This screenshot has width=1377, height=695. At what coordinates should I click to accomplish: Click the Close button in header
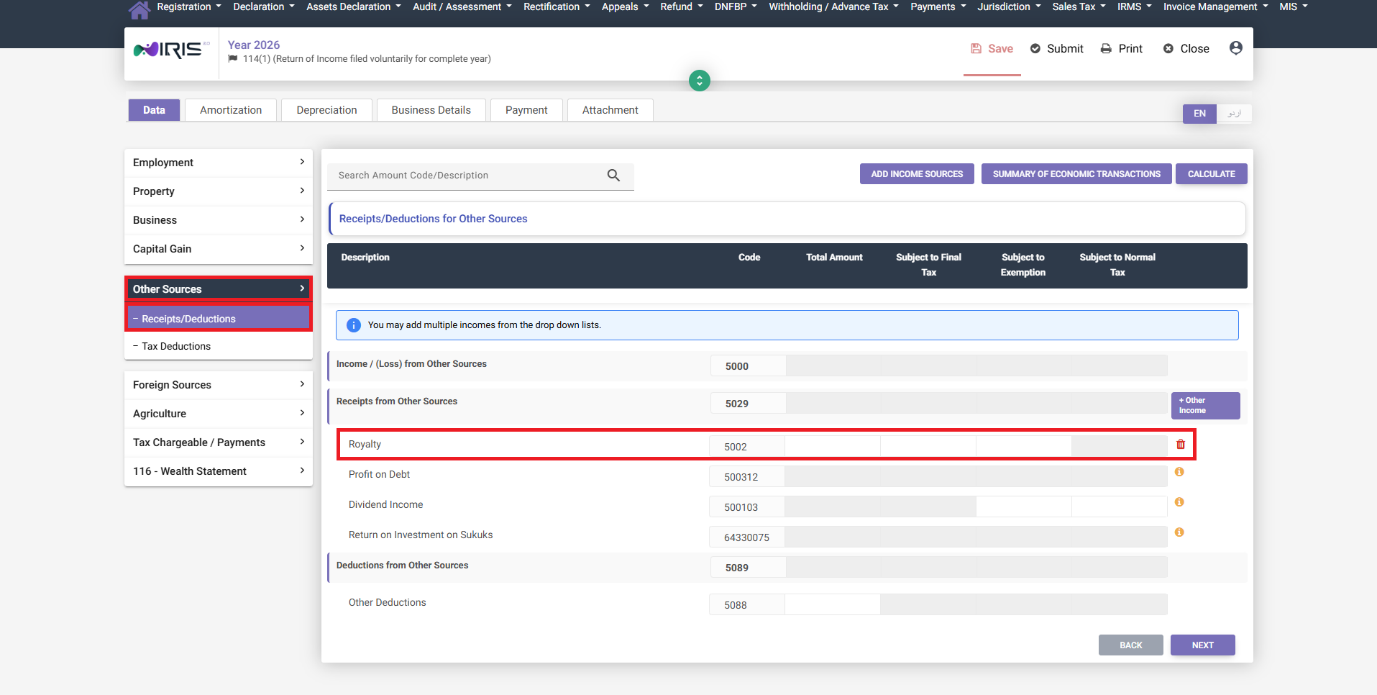click(x=1186, y=48)
